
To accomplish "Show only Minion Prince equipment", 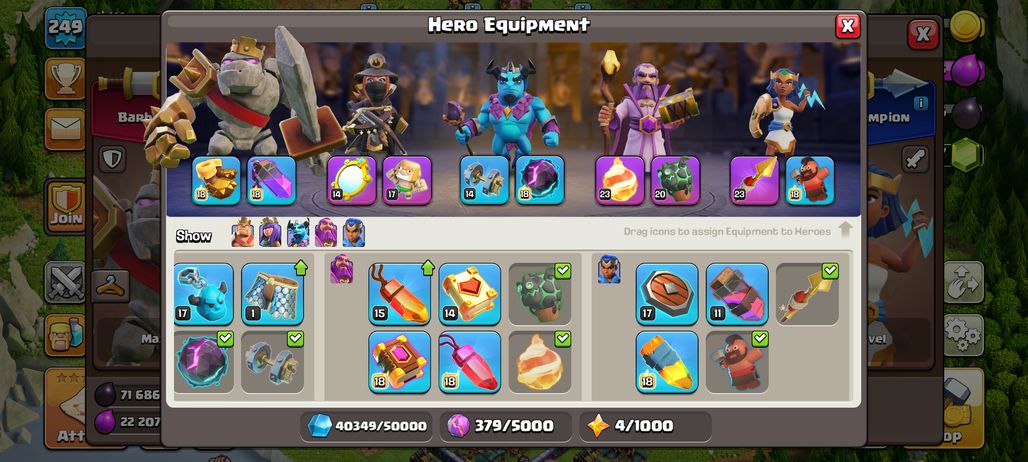I will pyautogui.click(x=298, y=233).
